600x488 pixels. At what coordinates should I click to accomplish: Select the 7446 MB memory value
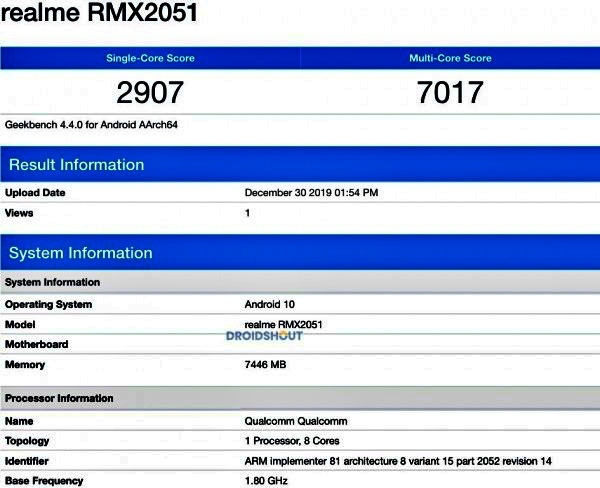(266, 364)
